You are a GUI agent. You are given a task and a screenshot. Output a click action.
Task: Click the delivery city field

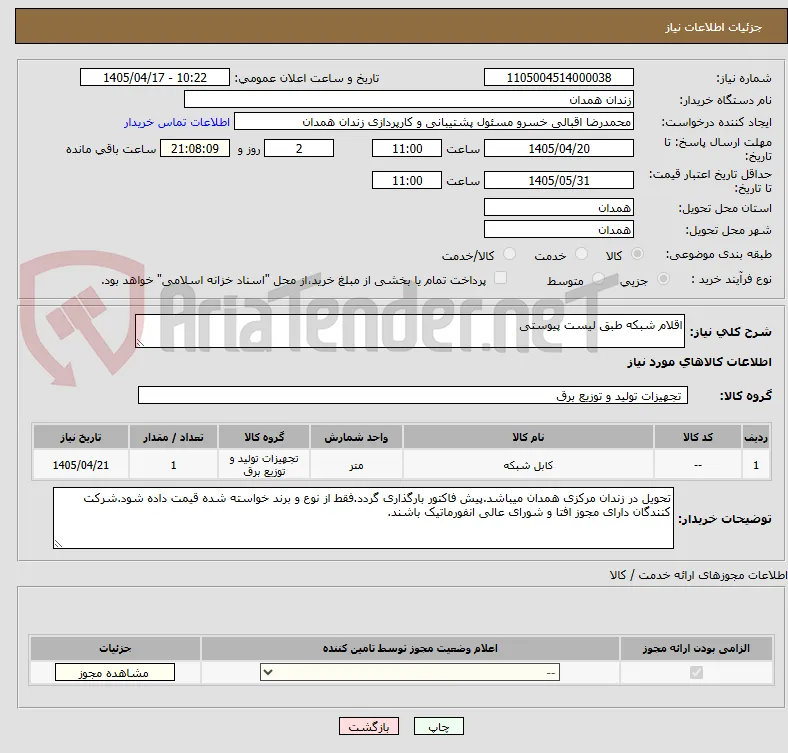point(559,229)
